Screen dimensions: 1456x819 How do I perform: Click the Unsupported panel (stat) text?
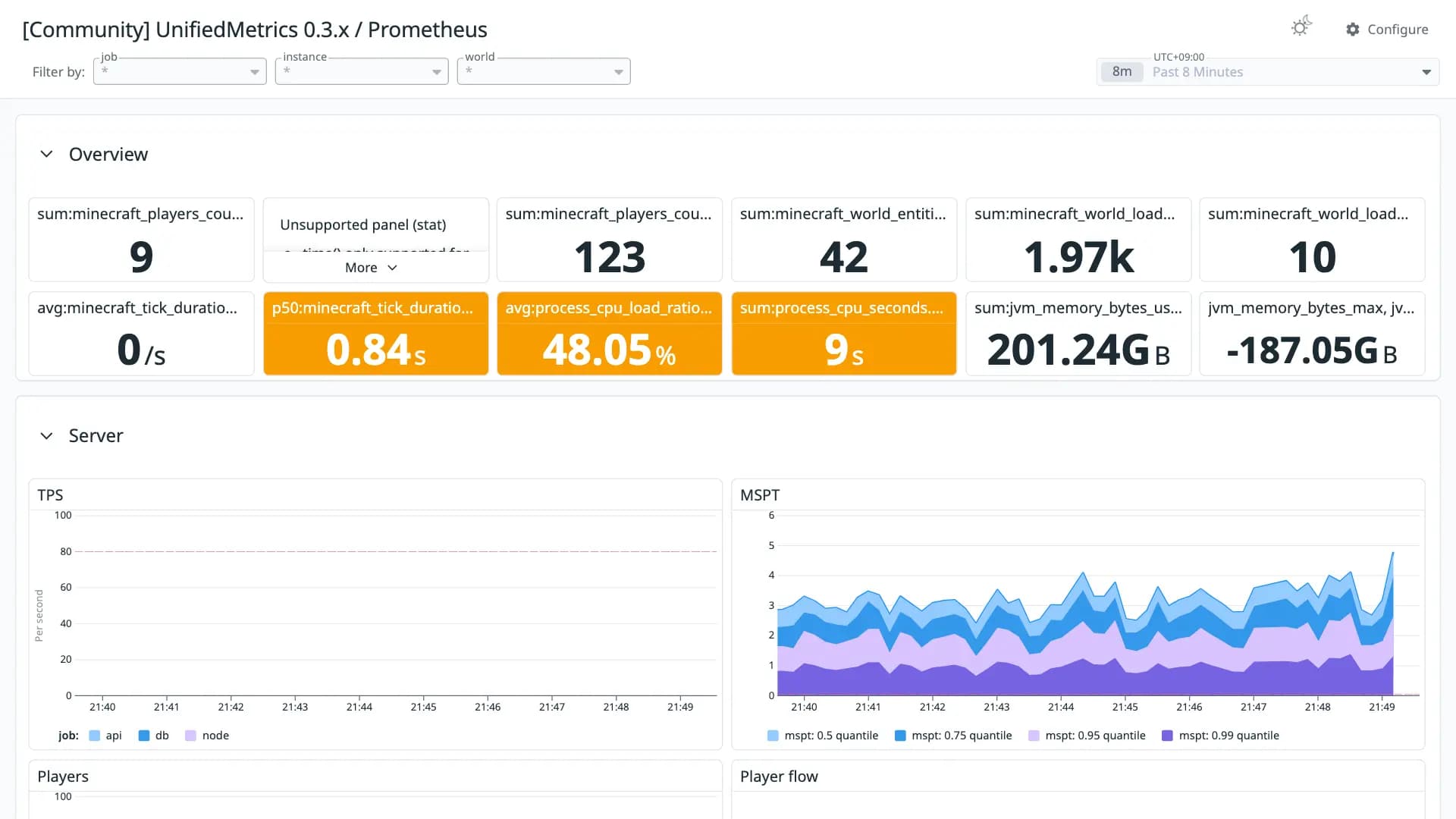(362, 224)
